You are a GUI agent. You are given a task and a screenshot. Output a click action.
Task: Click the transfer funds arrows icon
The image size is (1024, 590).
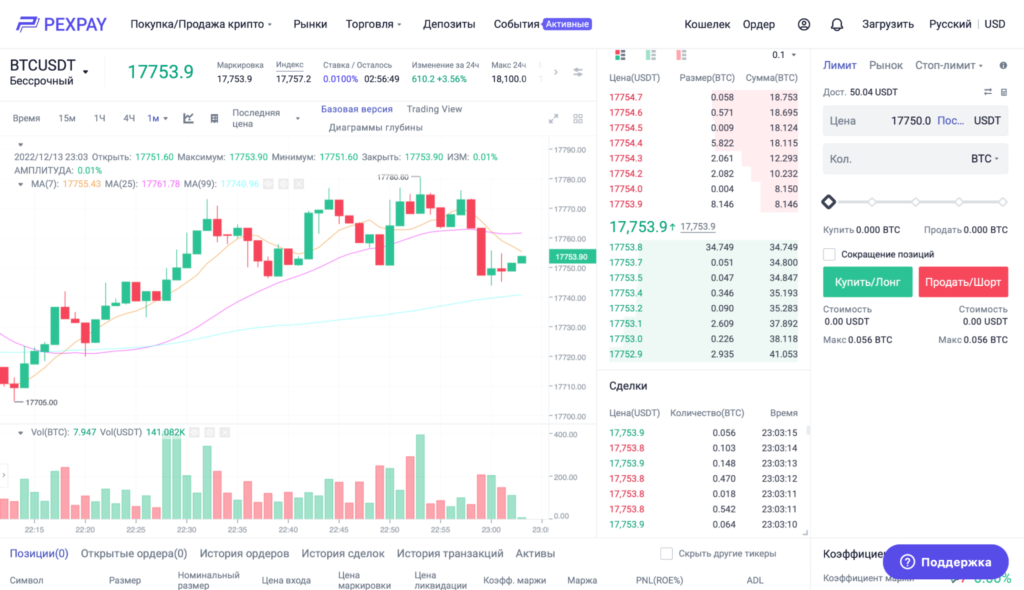988,92
